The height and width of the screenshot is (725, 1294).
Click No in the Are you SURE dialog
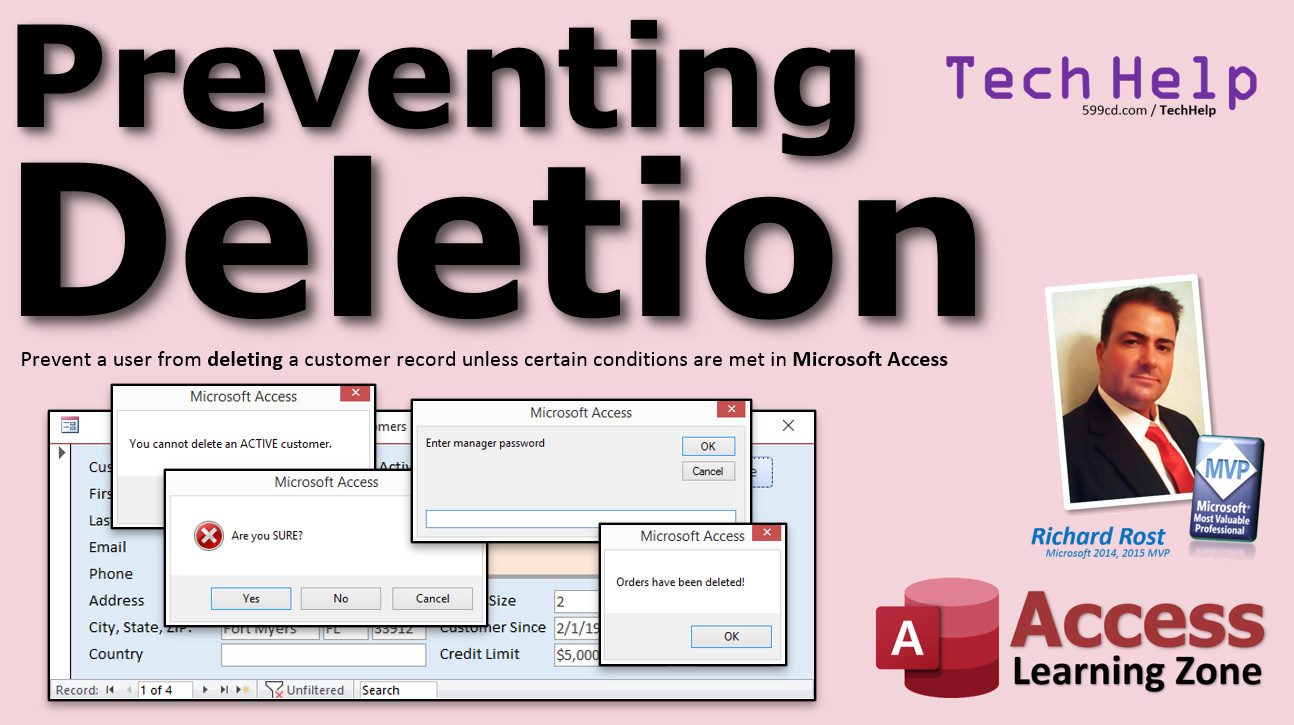point(341,598)
